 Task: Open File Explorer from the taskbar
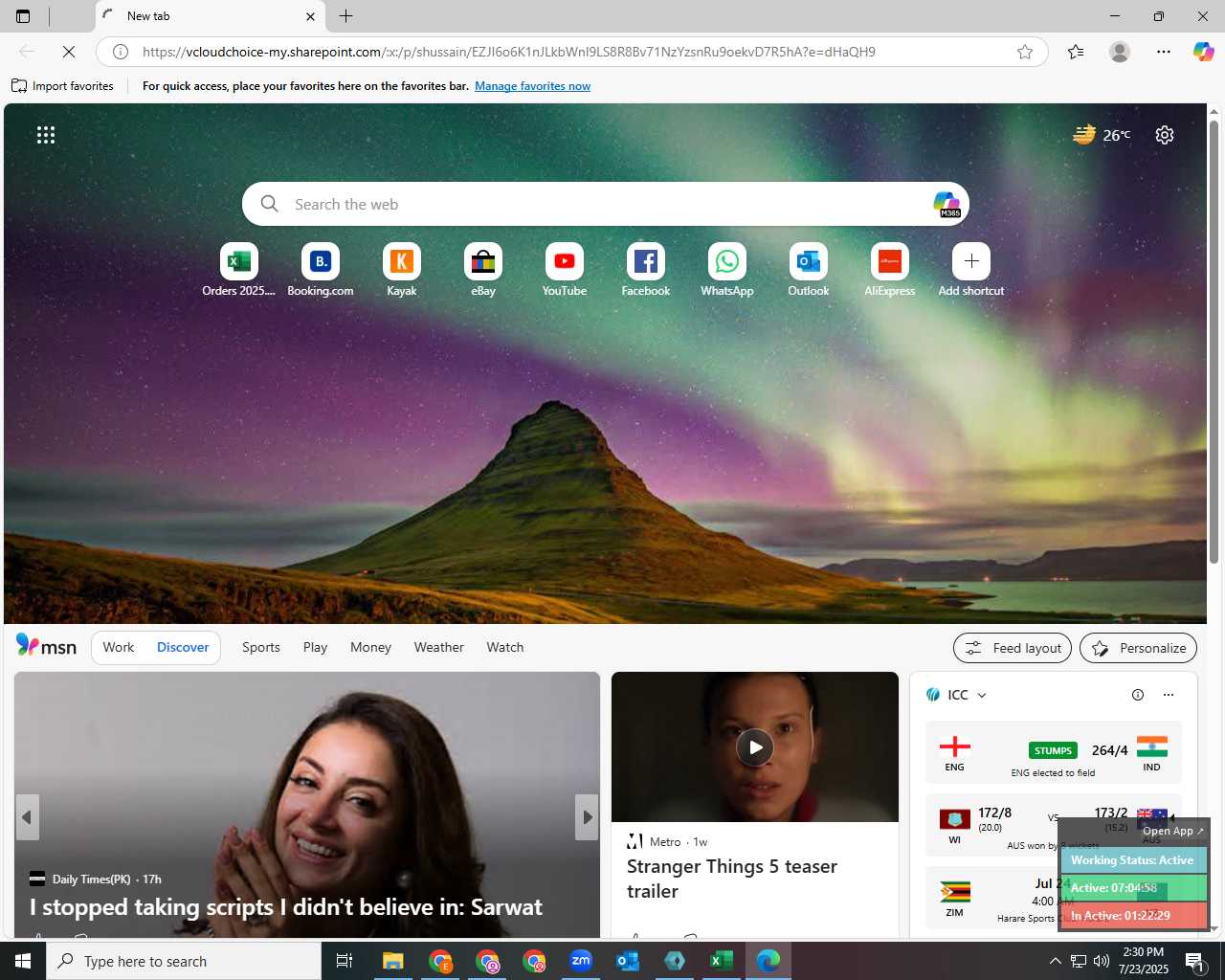[393, 961]
